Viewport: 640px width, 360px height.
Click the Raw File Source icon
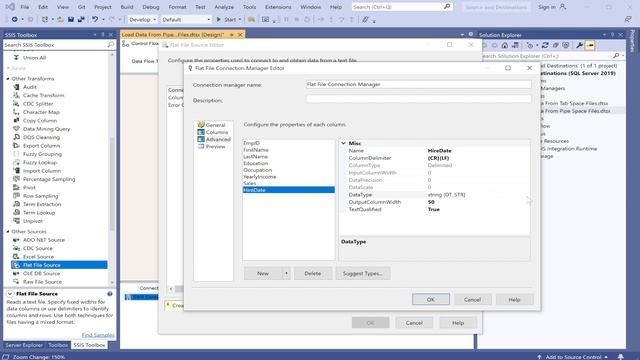(x=16, y=282)
